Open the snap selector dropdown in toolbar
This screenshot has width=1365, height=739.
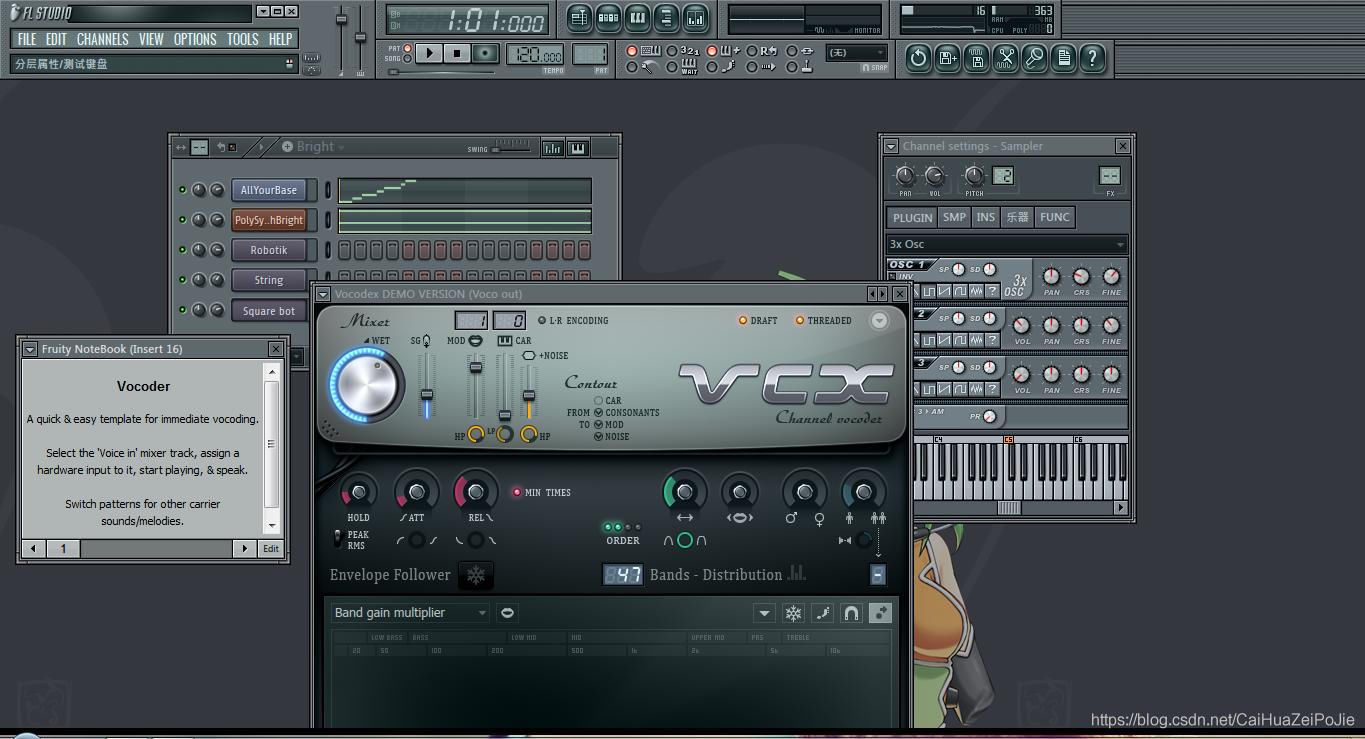click(x=857, y=53)
